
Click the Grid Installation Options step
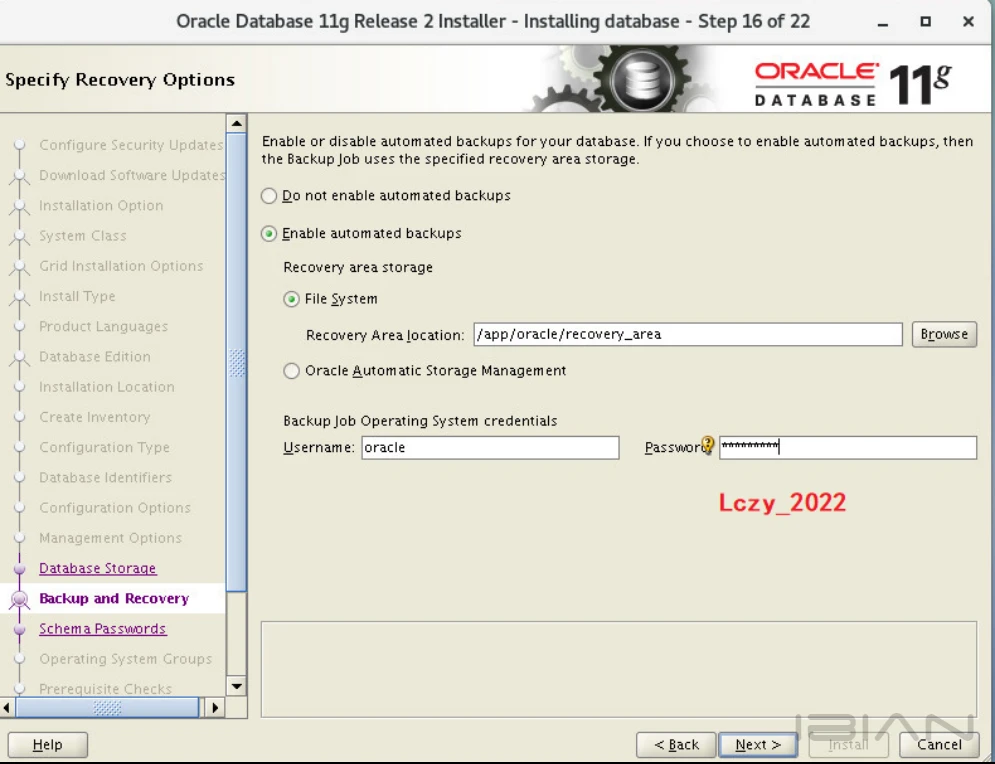pos(121,266)
